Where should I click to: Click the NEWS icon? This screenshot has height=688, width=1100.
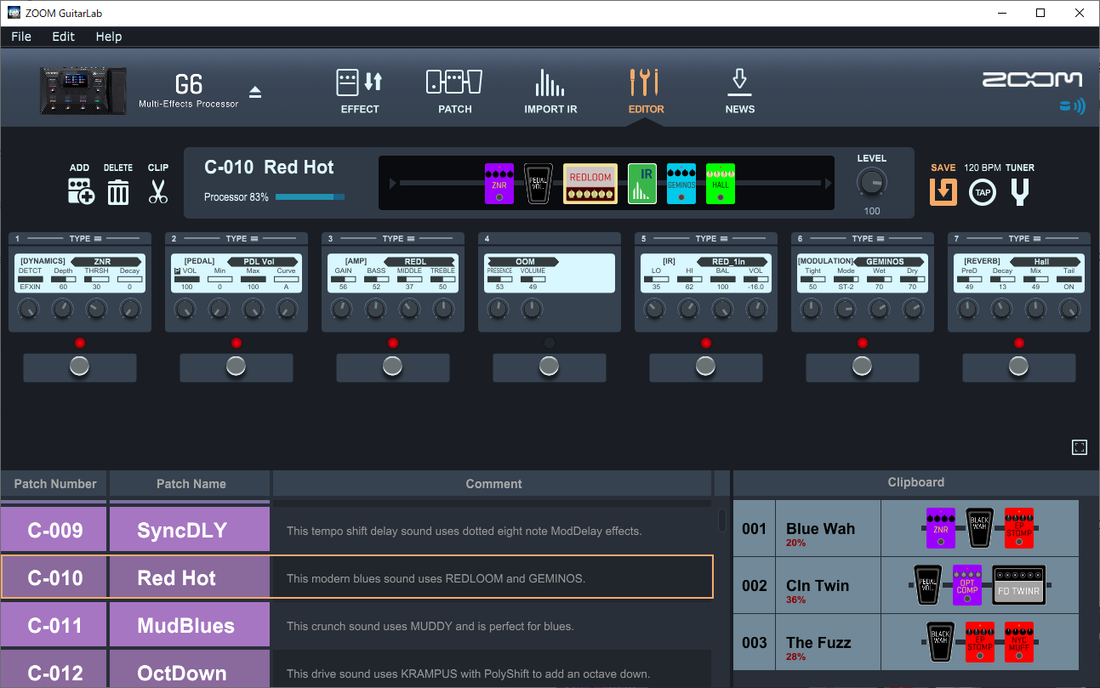coord(739,90)
